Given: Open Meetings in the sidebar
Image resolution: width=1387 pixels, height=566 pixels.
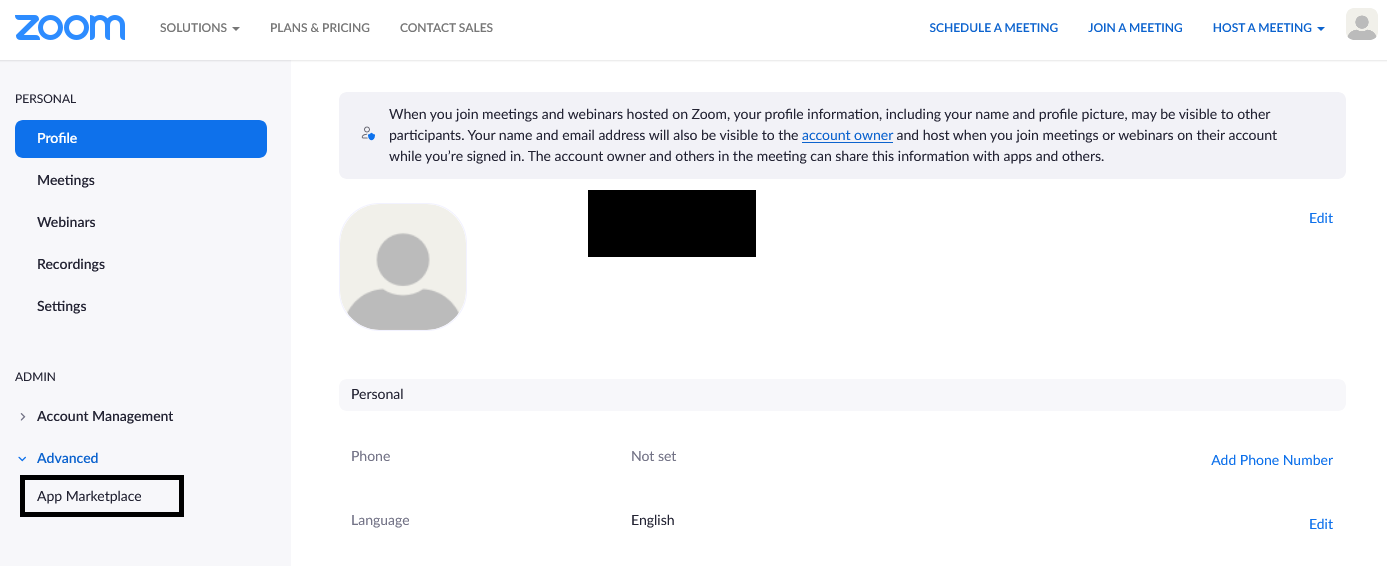Looking at the screenshot, I should pyautogui.click(x=66, y=180).
